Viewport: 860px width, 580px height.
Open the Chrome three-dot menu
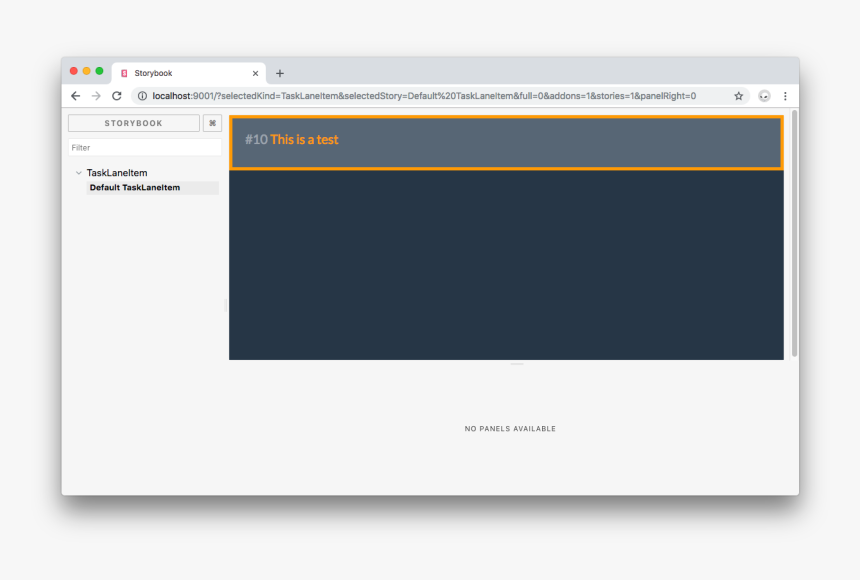785,96
